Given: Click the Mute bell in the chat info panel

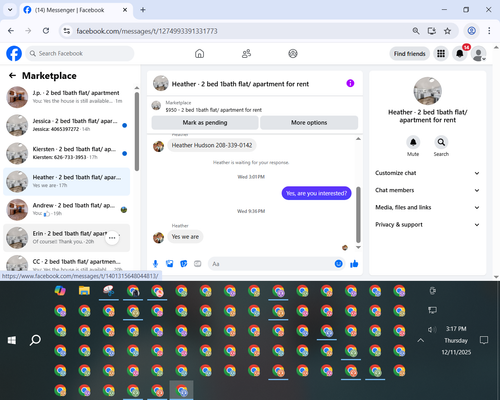Looking at the screenshot, I should (x=413, y=142).
